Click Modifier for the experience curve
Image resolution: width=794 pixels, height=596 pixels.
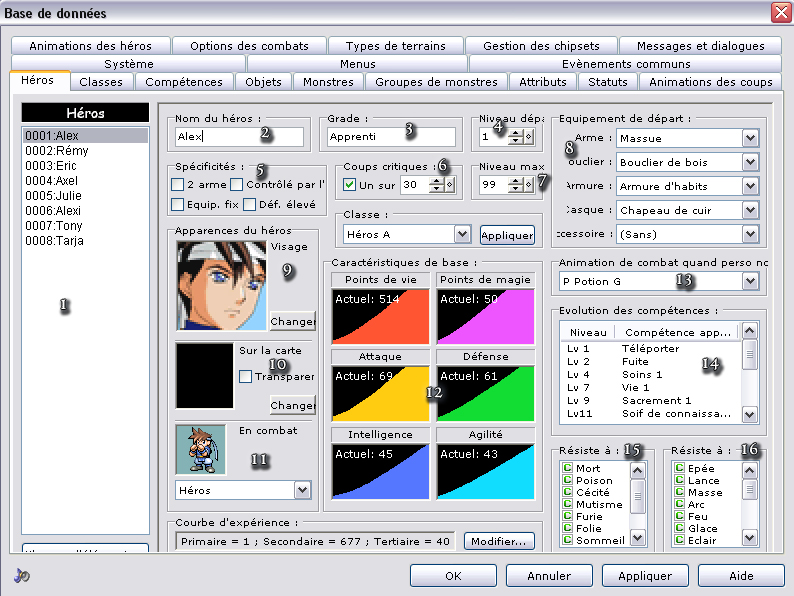pyautogui.click(x=499, y=541)
